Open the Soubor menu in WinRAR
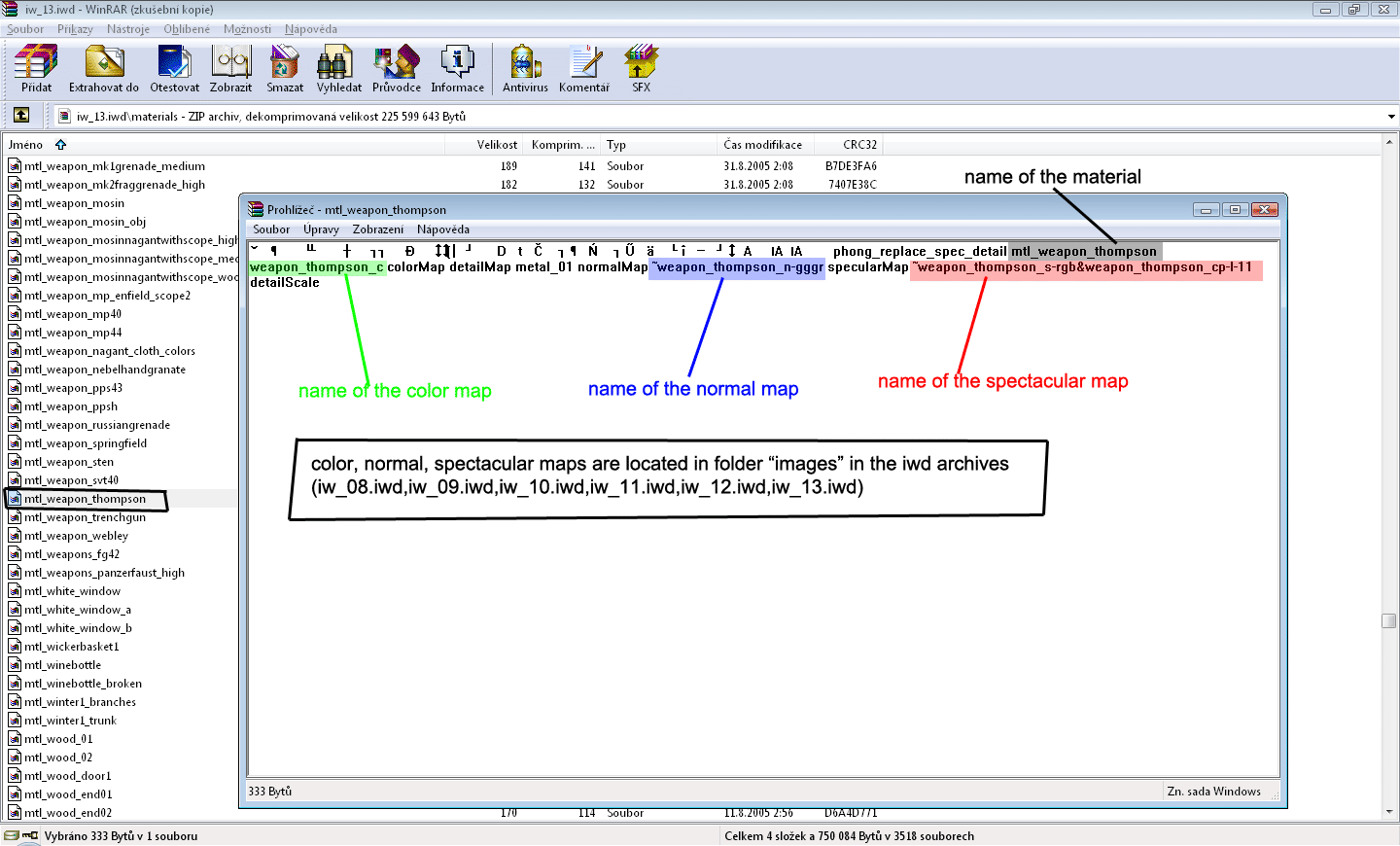 pos(25,29)
